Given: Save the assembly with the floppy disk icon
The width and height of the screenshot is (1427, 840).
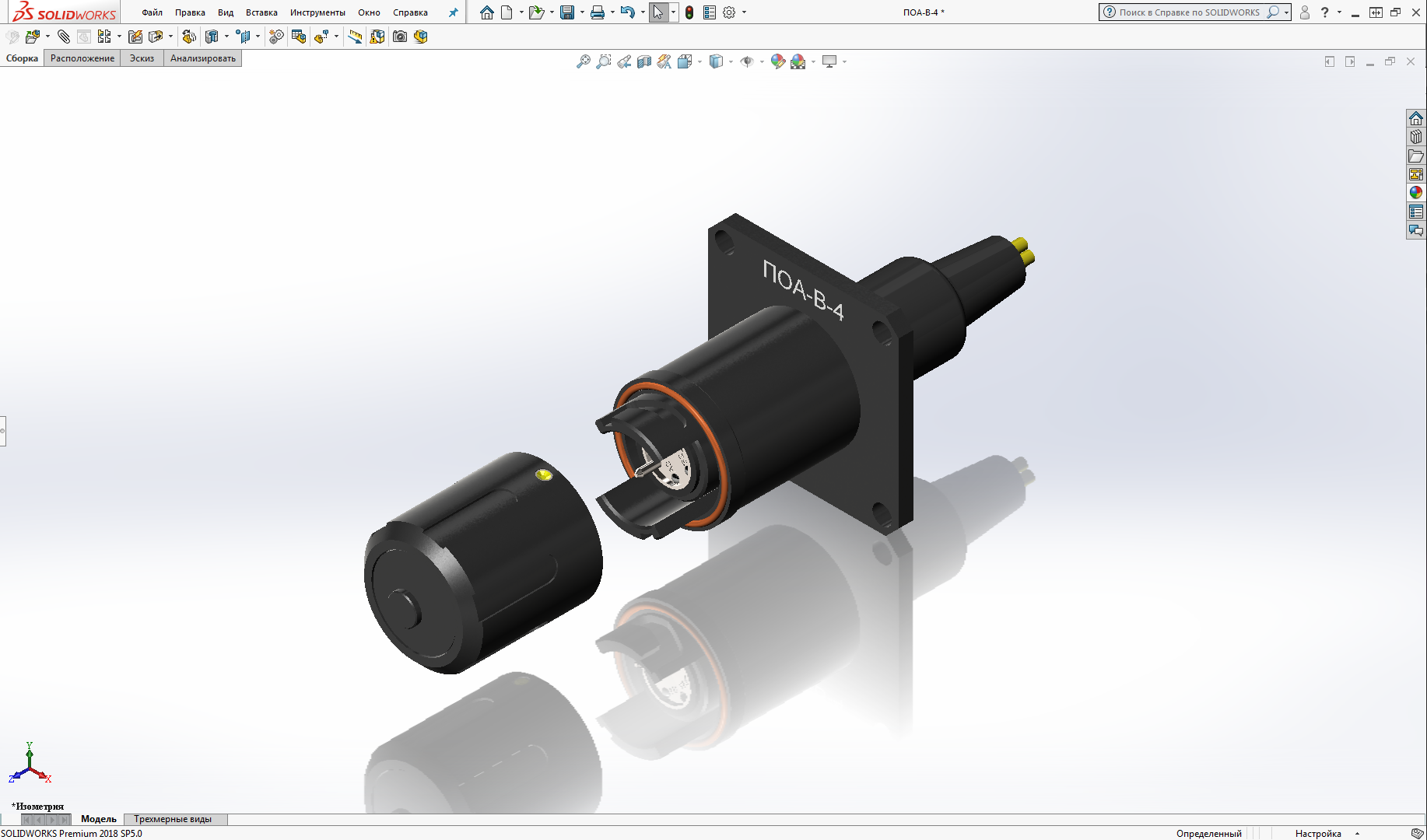Looking at the screenshot, I should coord(567,12).
